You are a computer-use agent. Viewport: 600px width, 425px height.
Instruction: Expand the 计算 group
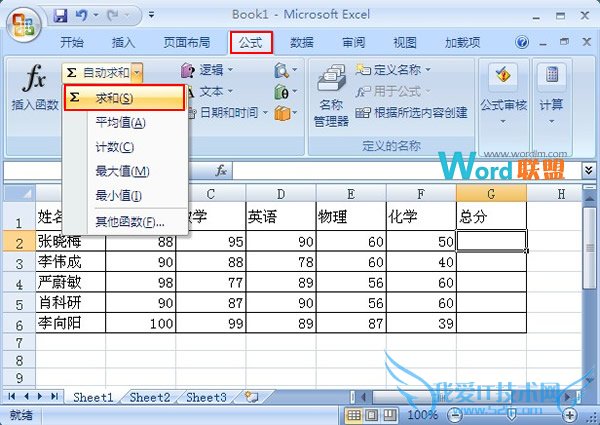(551, 96)
